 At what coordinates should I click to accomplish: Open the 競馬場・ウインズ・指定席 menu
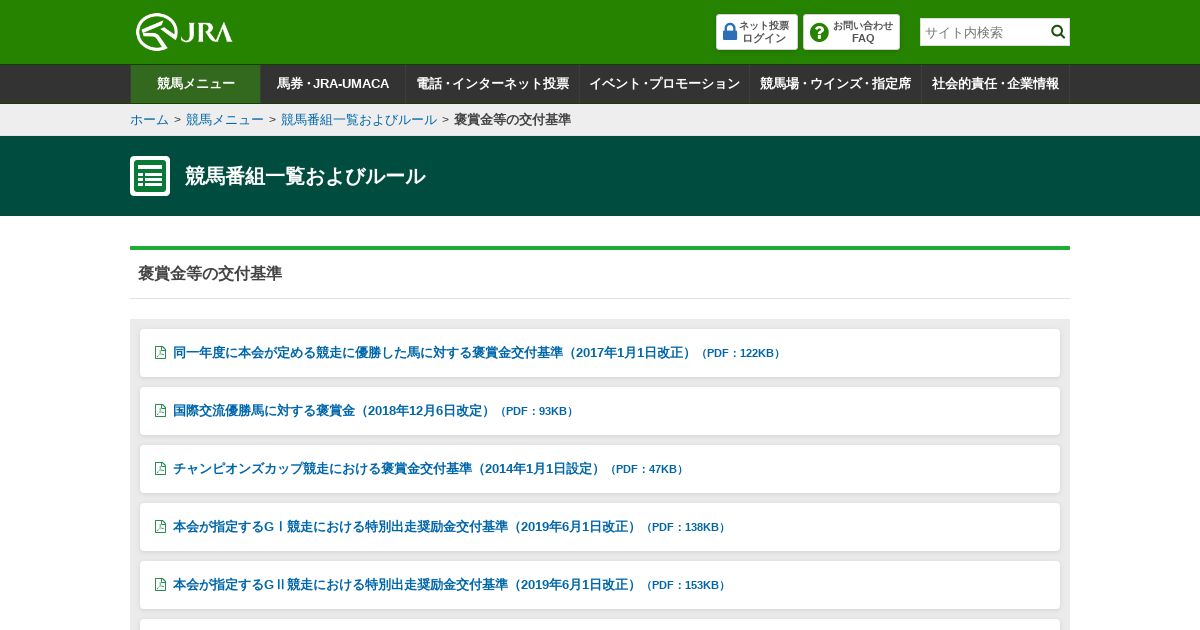tap(835, 84)
